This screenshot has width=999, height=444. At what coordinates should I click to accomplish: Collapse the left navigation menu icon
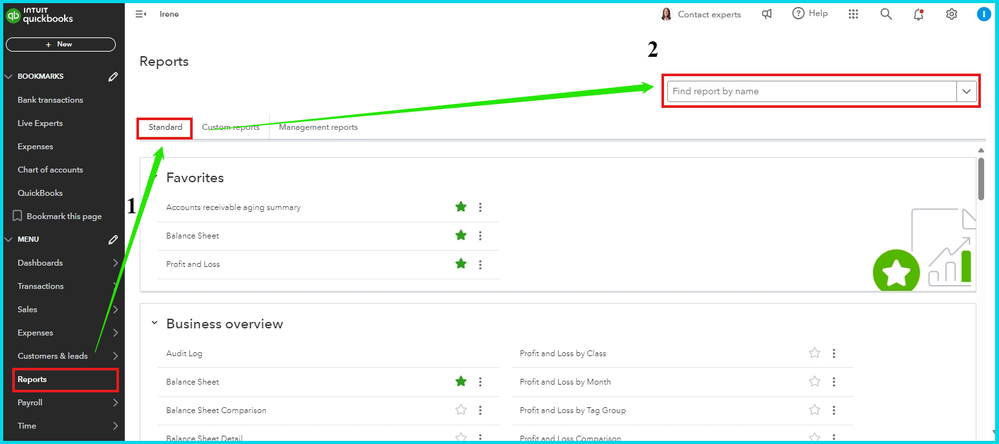point(141,14)
